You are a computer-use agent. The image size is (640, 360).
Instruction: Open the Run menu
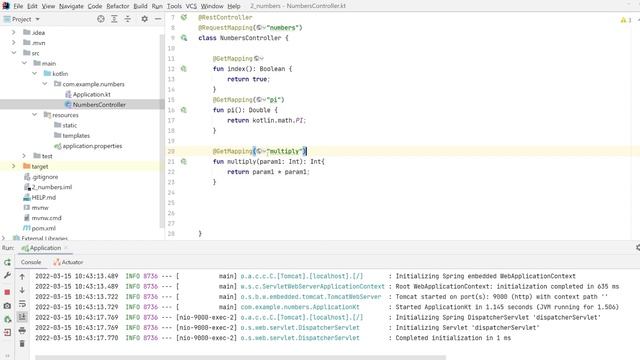(x=157, y=6)
